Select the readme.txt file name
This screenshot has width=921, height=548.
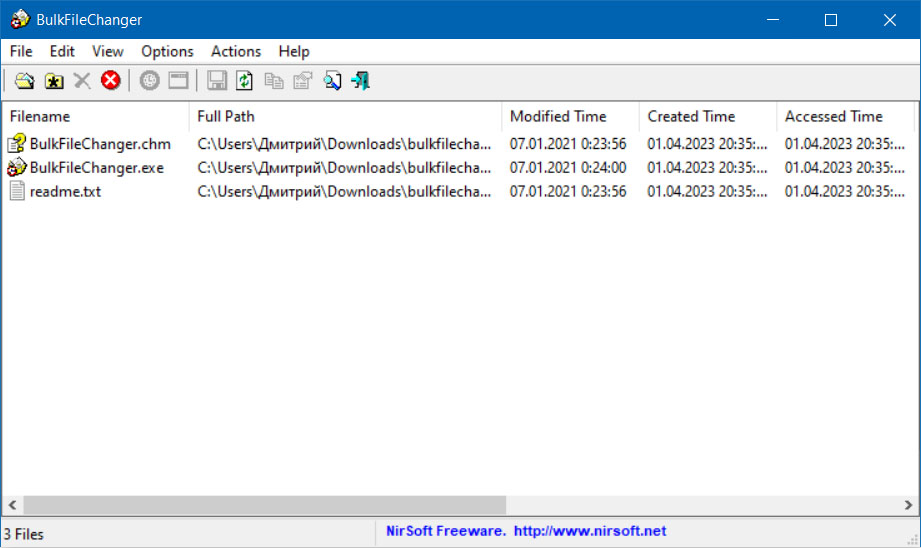65,191
